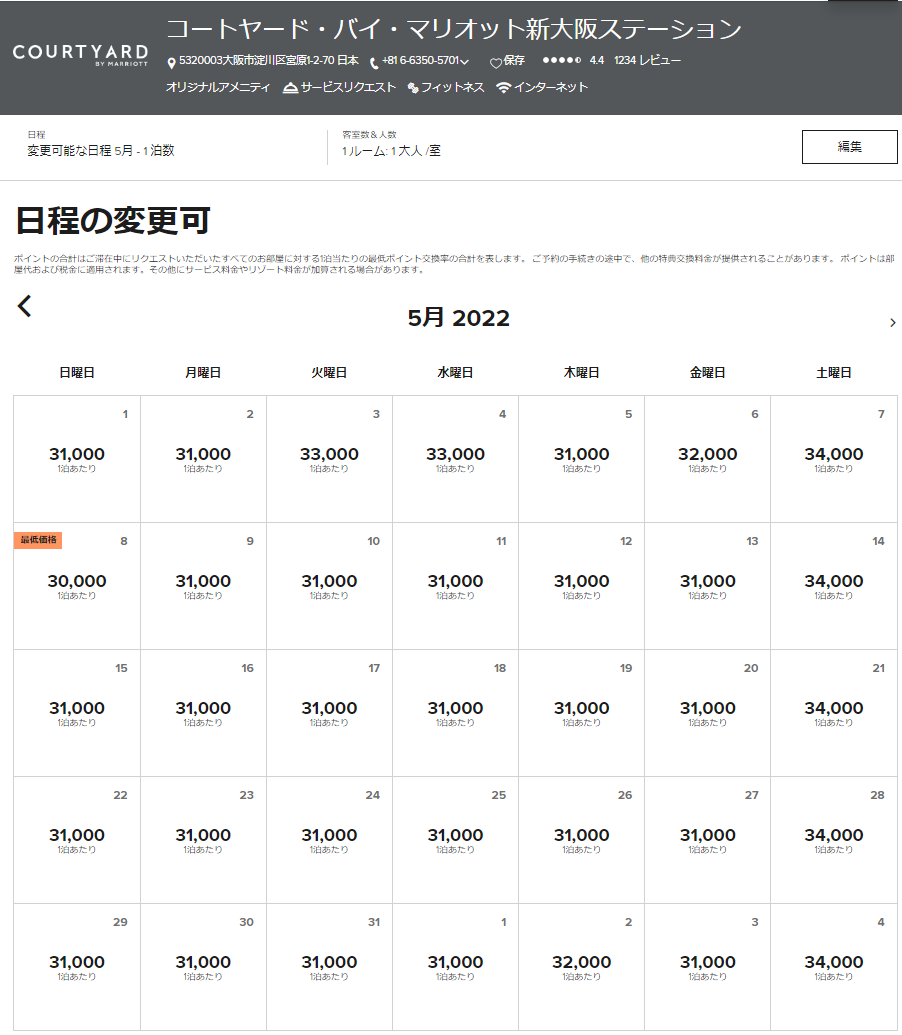Viewport: 902px width, 1035px height.
Task: Go to previous month with left arrow
Action: (x=25, y=306)
